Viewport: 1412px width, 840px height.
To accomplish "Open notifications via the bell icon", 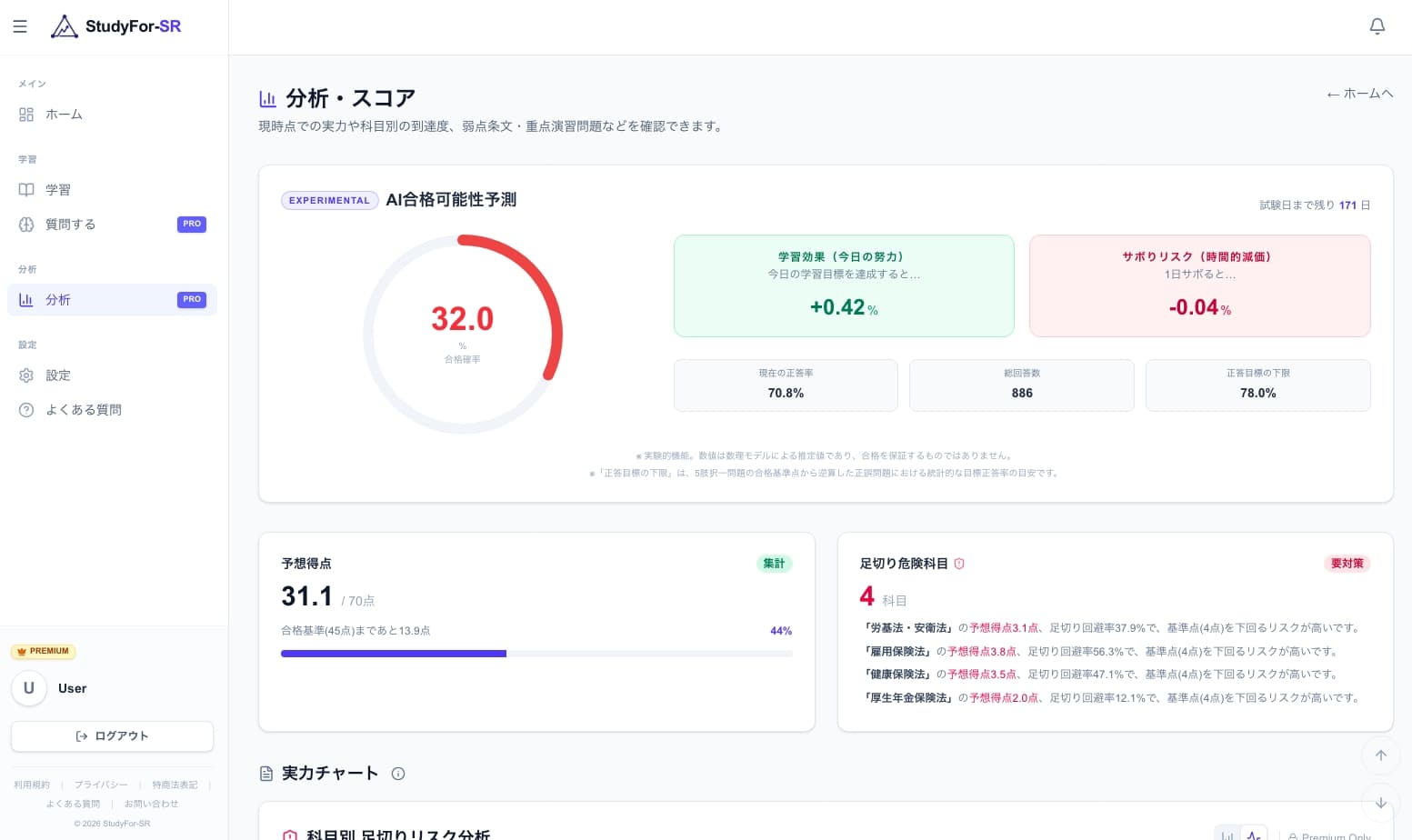I will point(1377,26).
